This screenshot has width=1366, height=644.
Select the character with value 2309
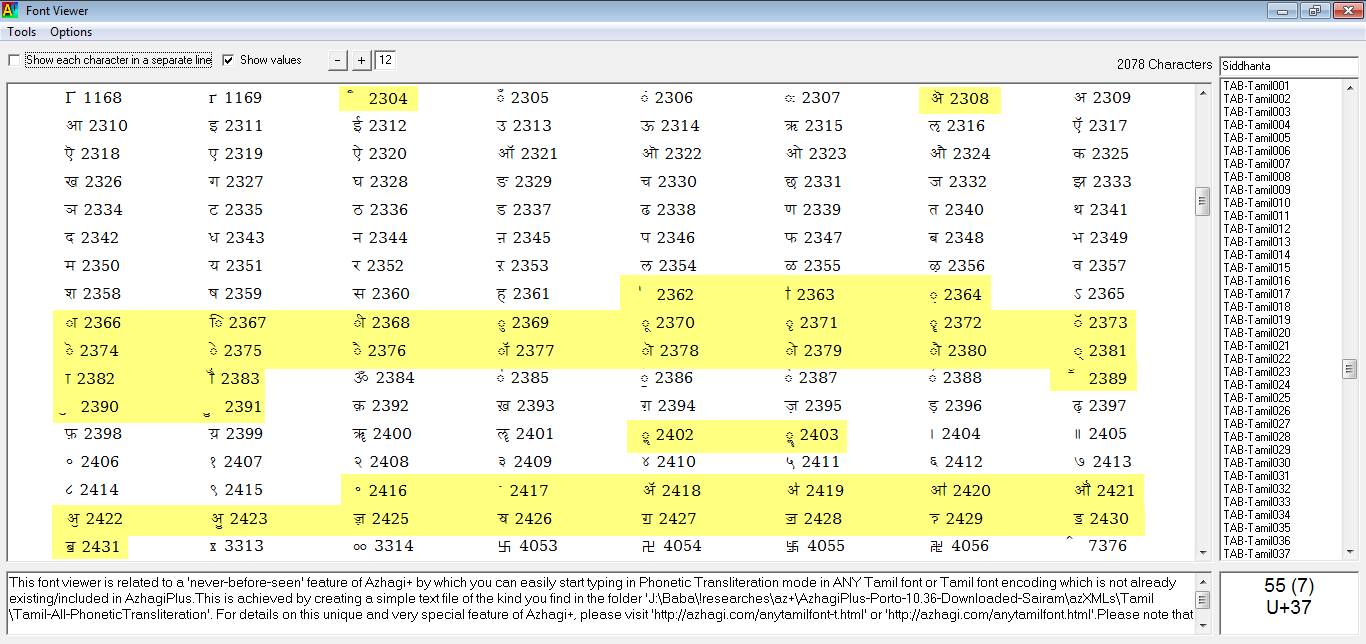1102,98
